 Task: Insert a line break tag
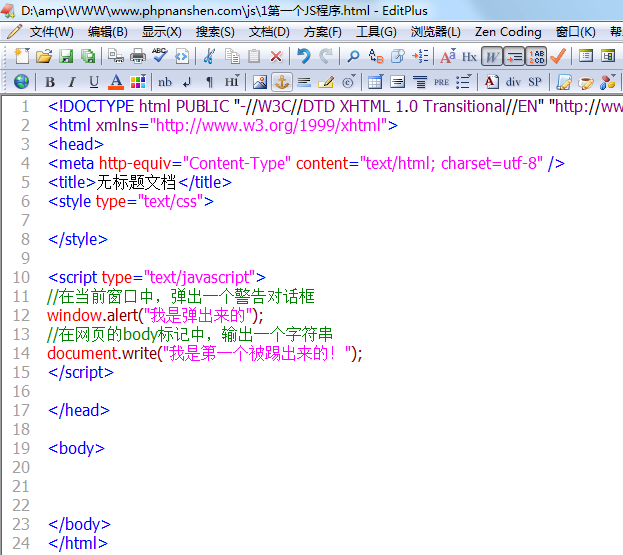coord(187,82)
